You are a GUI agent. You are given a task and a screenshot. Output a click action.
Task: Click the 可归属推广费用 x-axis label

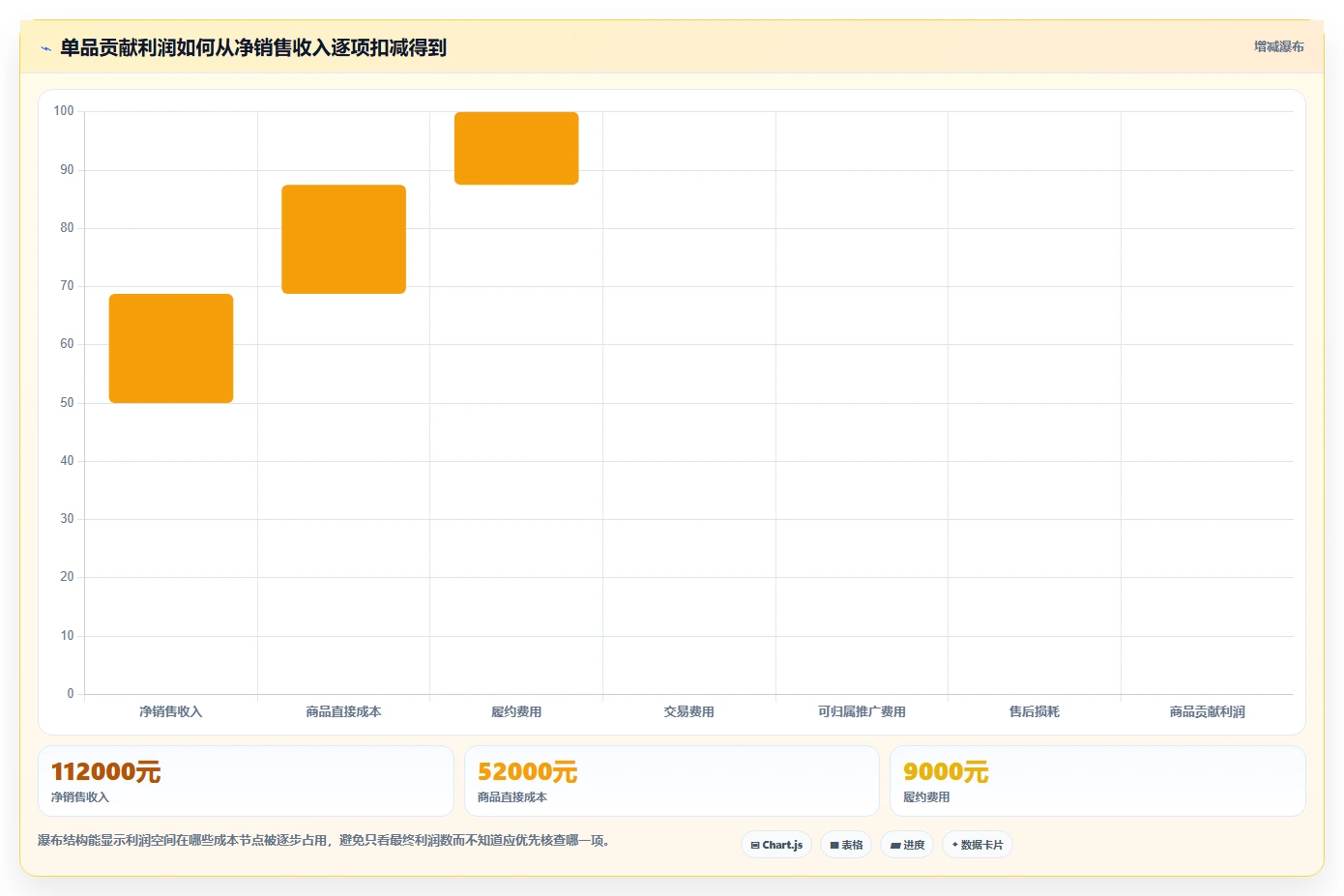(862, 711)
